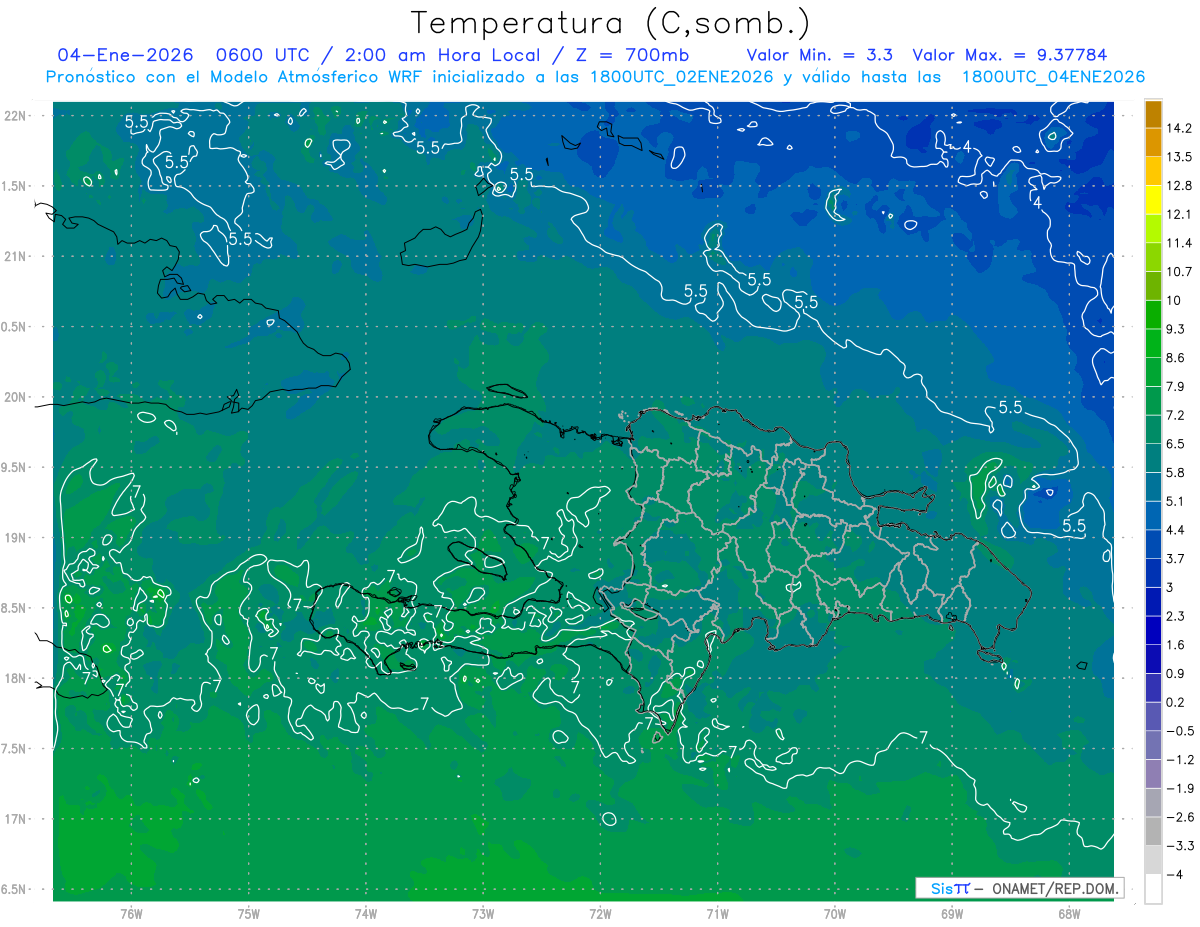
Task: Click the "75W" longitude axis label
Action: (249, 914)
